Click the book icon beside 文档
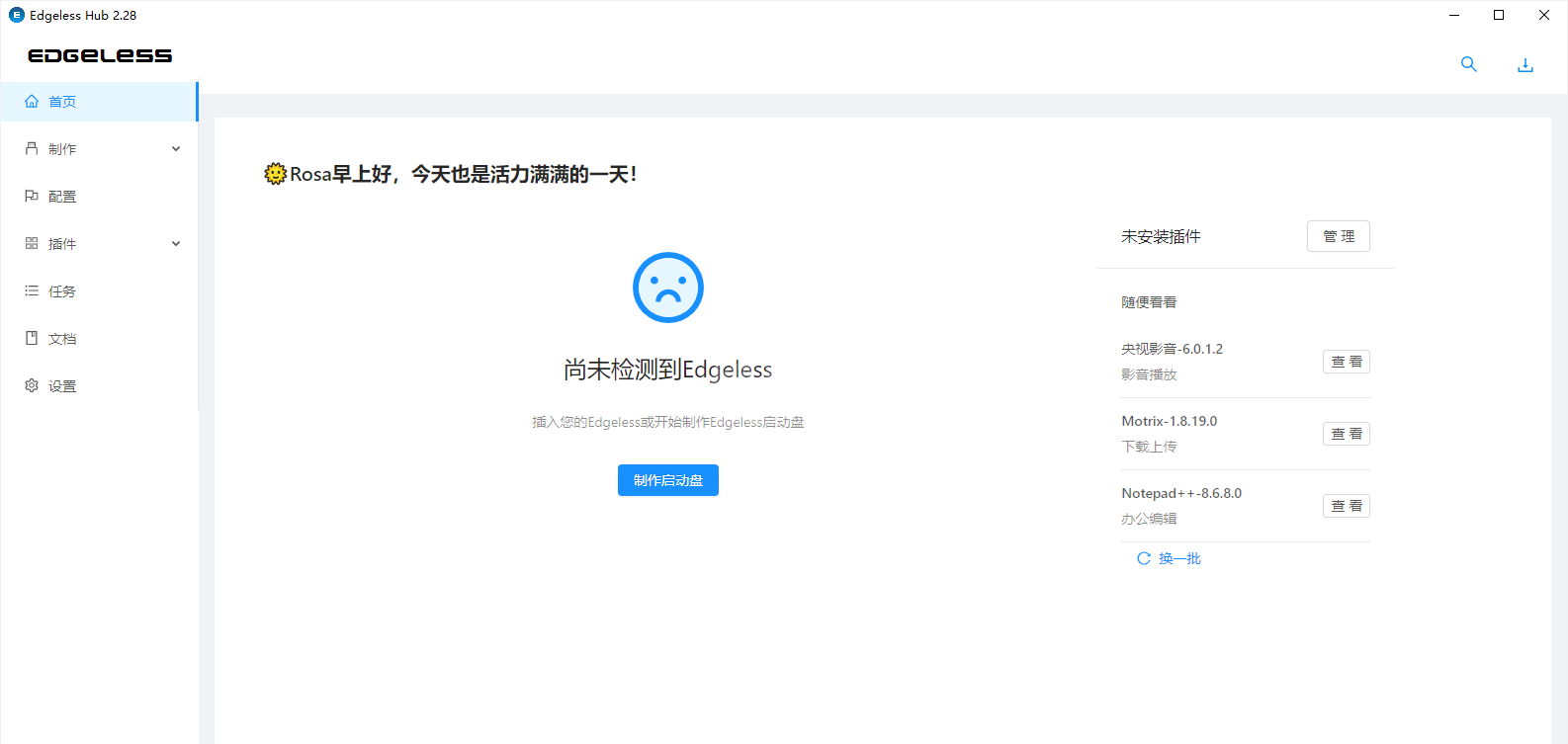 [x=32, y=338]
